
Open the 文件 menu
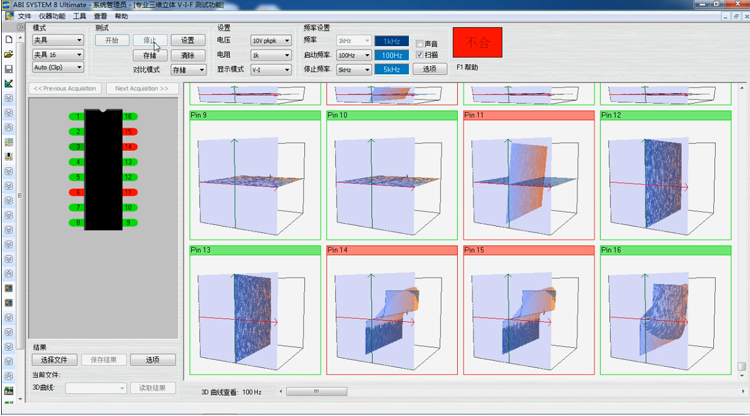[25, 17]
